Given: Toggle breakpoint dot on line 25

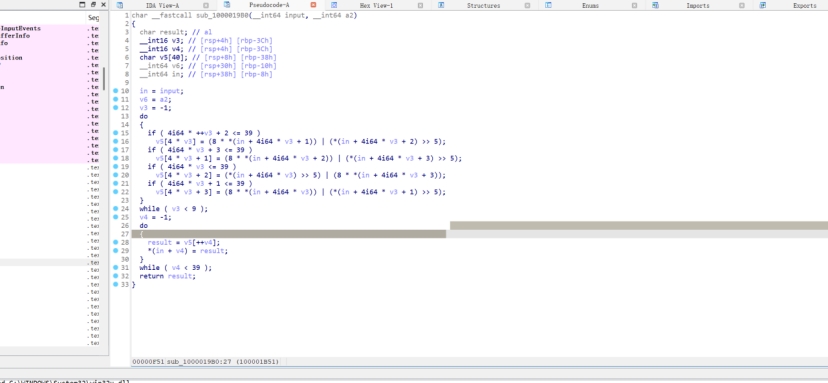Looking at the screenshot, I should pos(116,217).
